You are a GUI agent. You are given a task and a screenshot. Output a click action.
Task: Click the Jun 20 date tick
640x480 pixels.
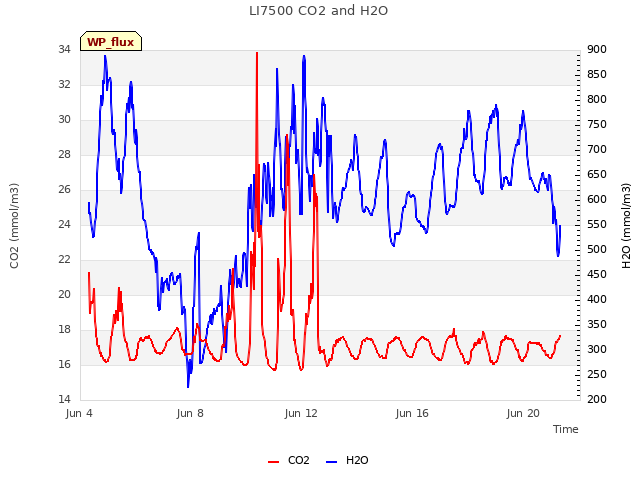click(523, 413)
